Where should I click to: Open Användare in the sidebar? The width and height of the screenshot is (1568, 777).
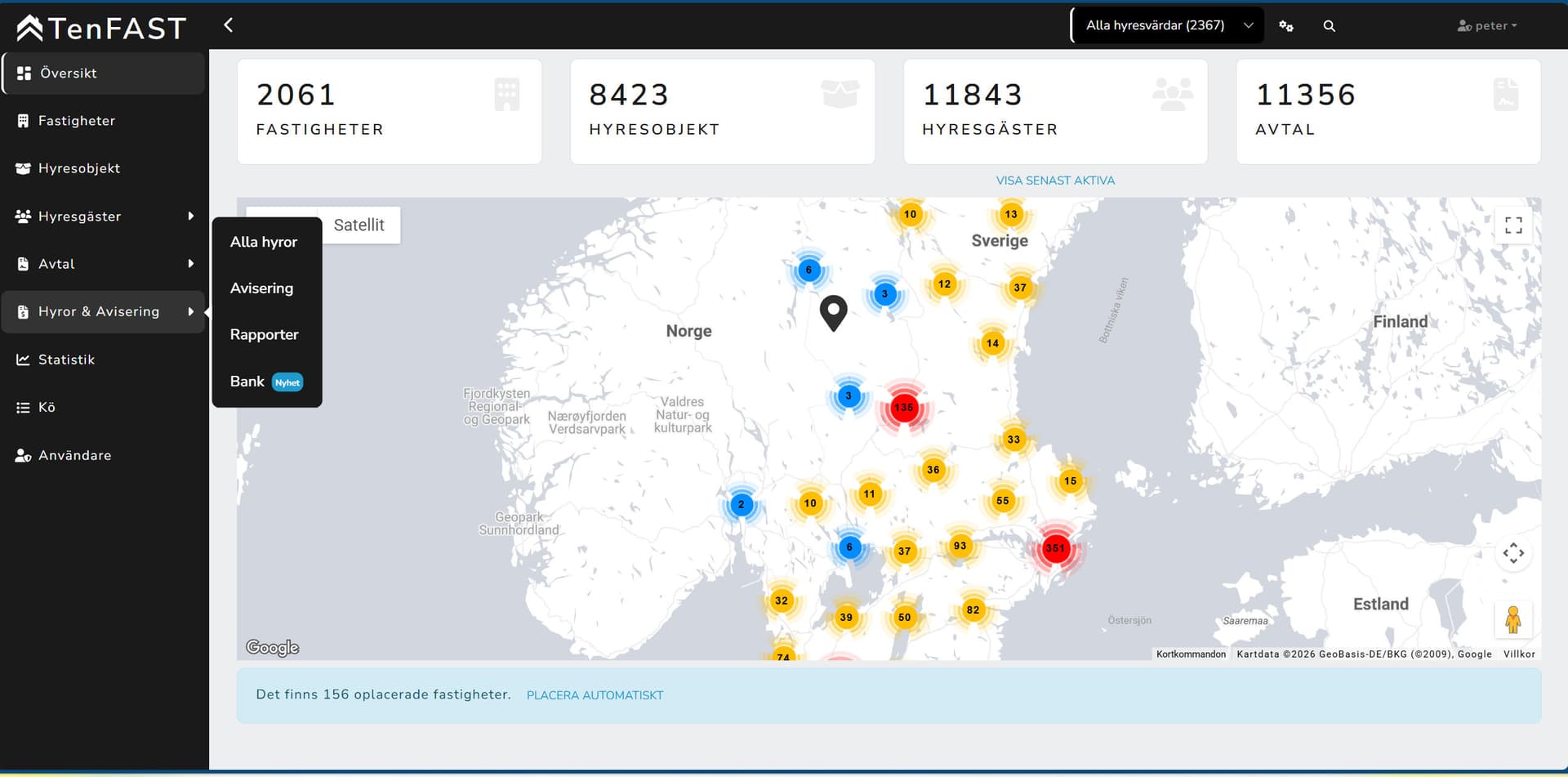(104, 455)
